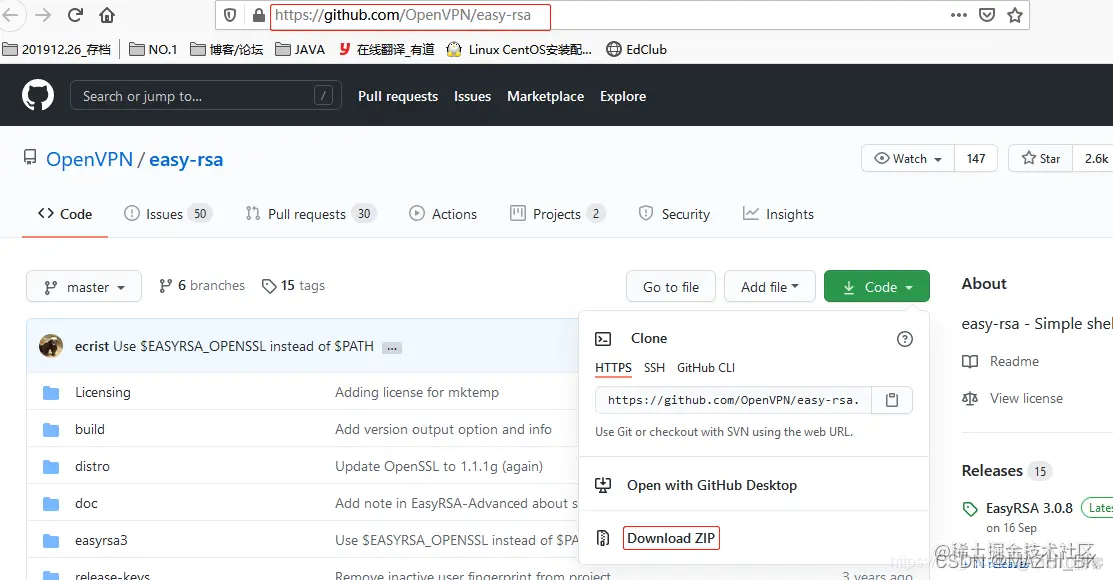This screenshot has height=580, width=1113.
Task: Go to browser home page icon
Action: [x=106, y=15]
